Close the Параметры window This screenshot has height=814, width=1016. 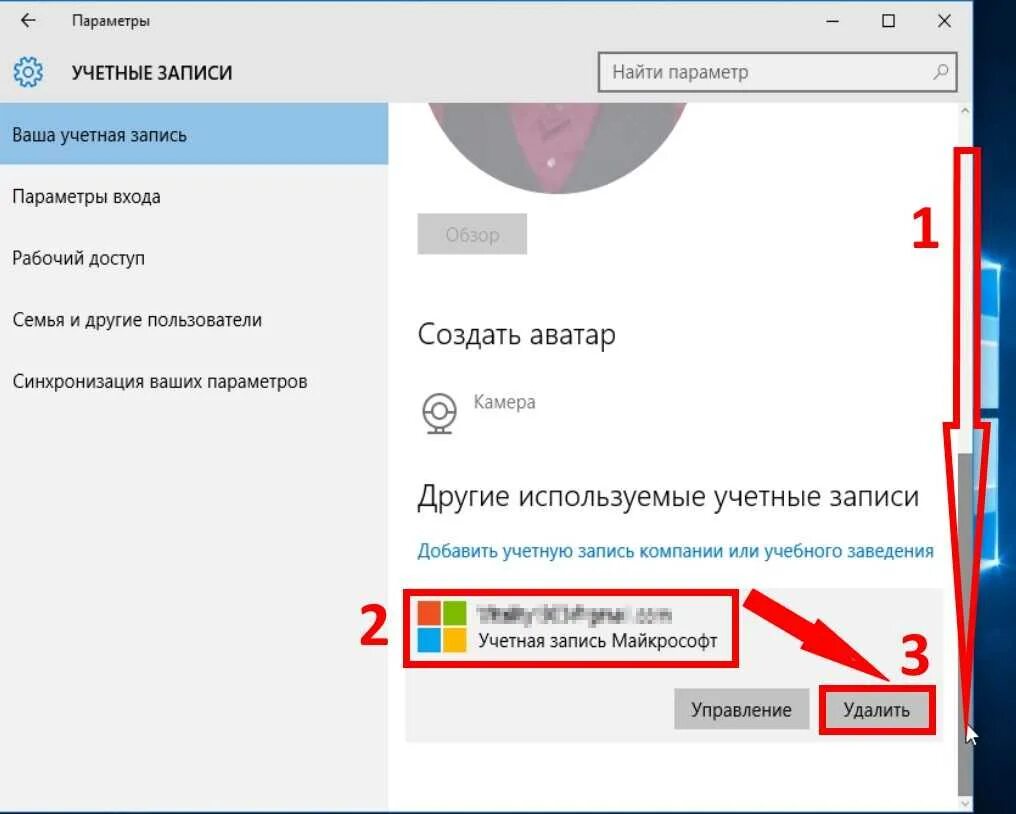(x=944, y=21)
